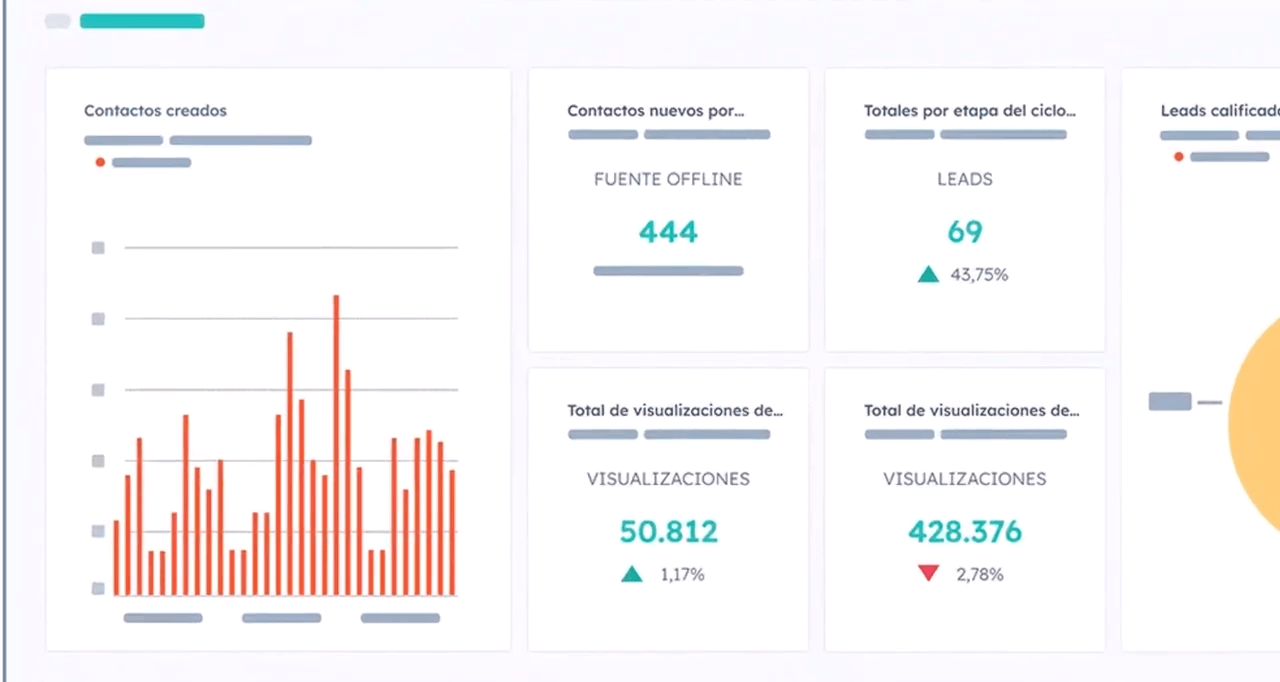Screen dimensions: 1280x682
Task: Click the green up triangle beside 43,75%
Action: tap(929, 274)
